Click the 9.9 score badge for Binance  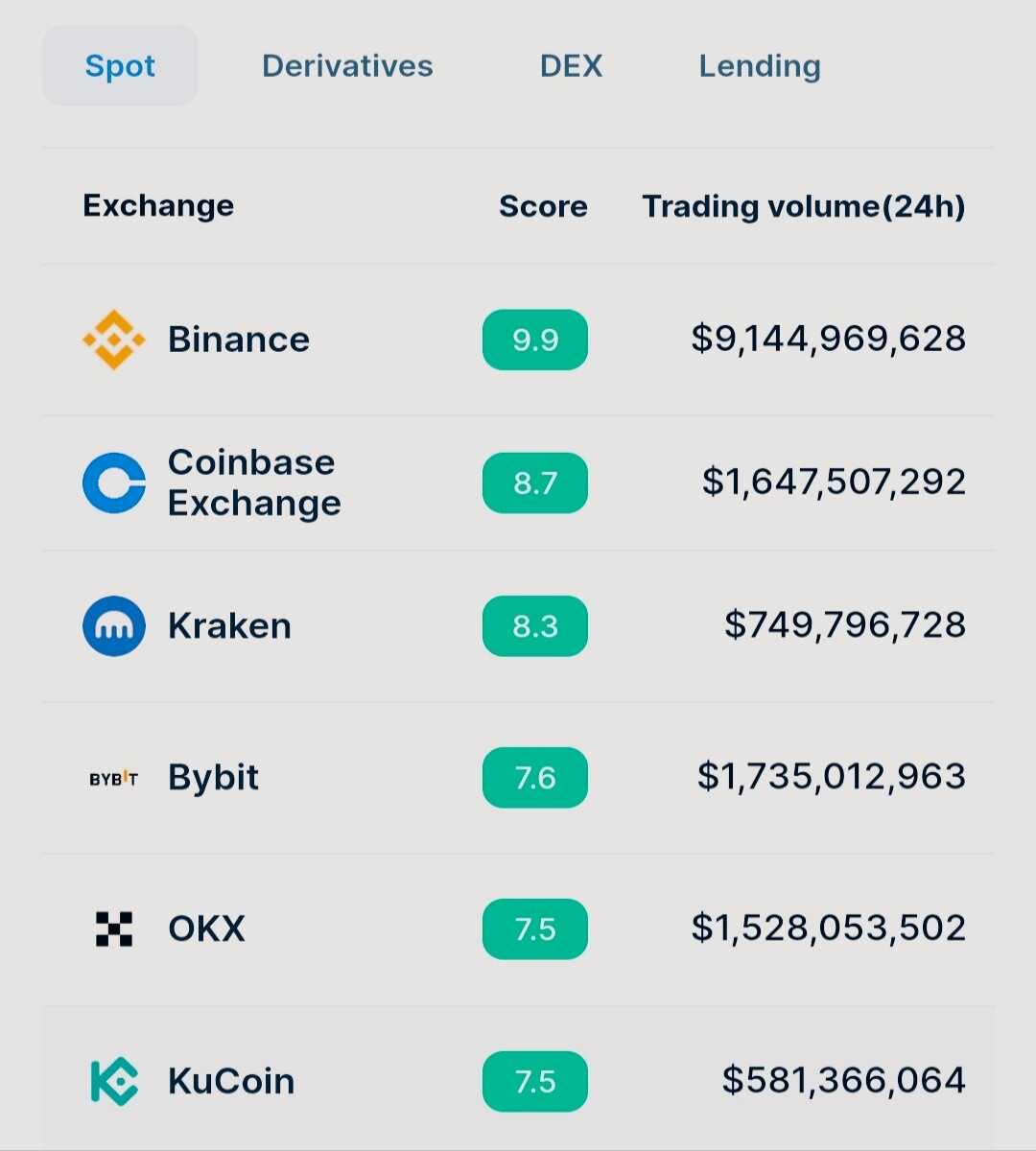[535, 340]
